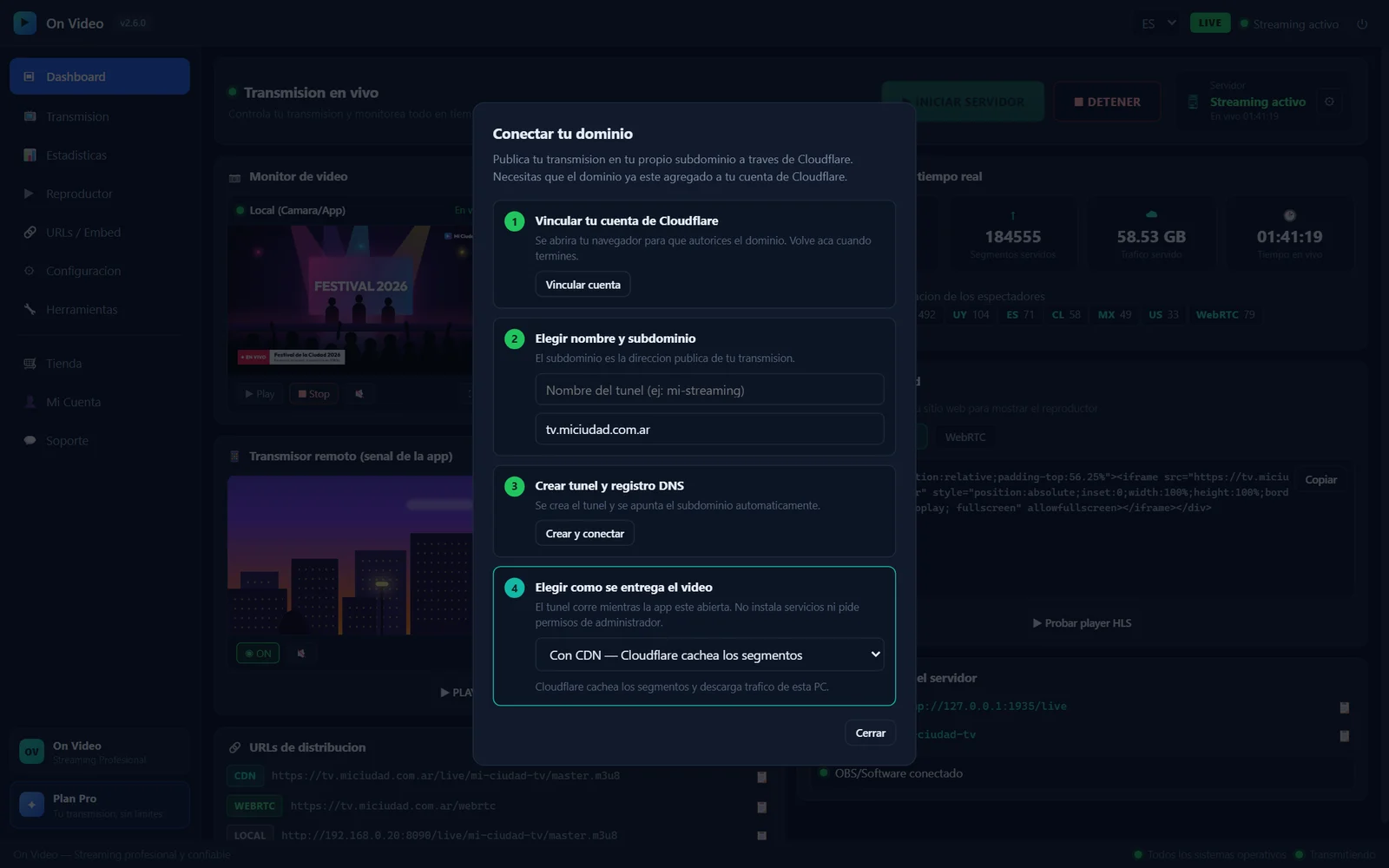The image size is (1389, 868).
Task: Click the Transmitiendo status in the footer
Action: point(1342,855)
